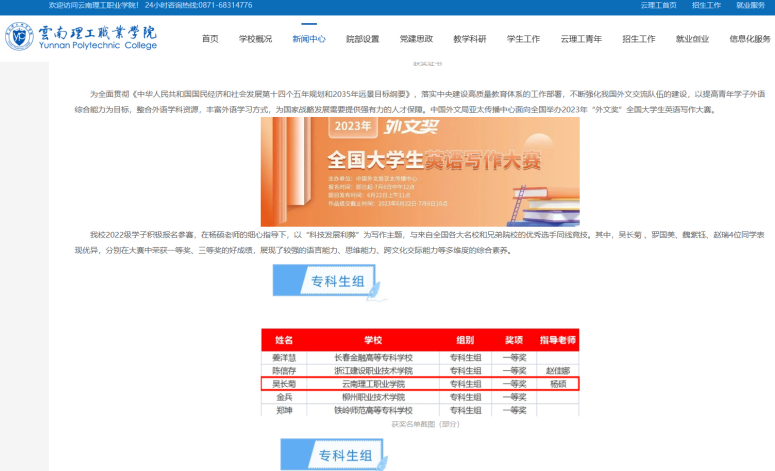Click the 铁岭师范高等专科学校 cell

click(373, 410)
